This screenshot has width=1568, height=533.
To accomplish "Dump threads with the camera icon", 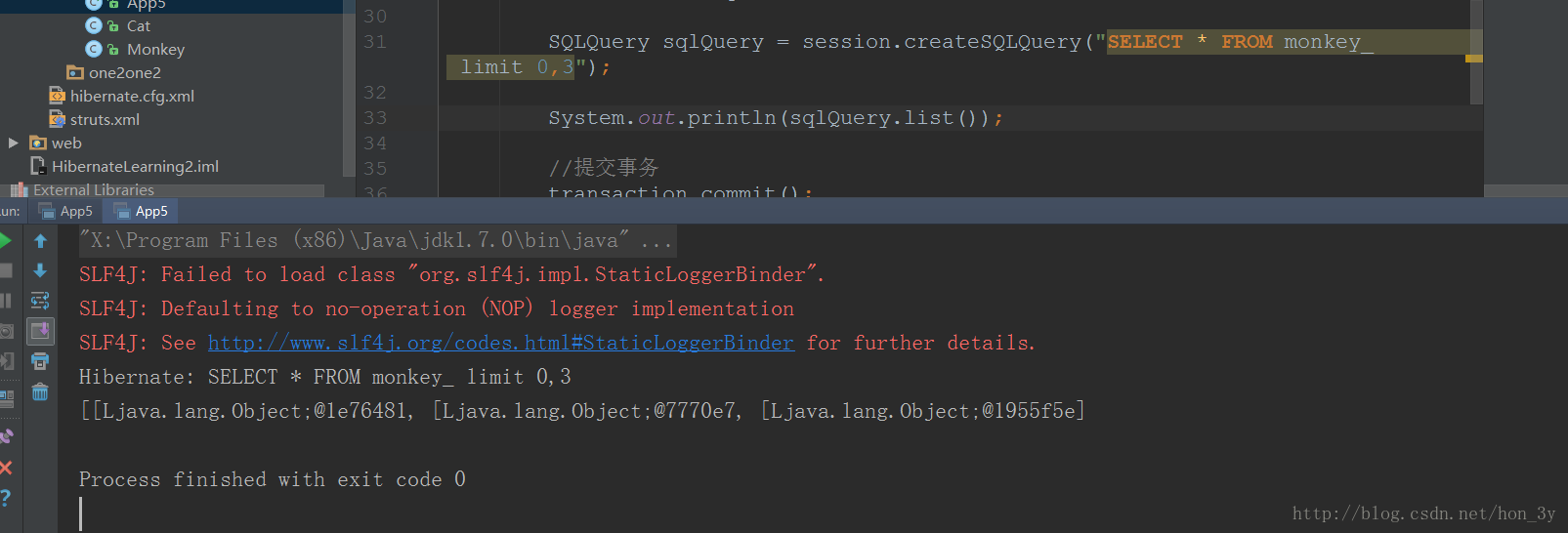I will coord(6,331).
